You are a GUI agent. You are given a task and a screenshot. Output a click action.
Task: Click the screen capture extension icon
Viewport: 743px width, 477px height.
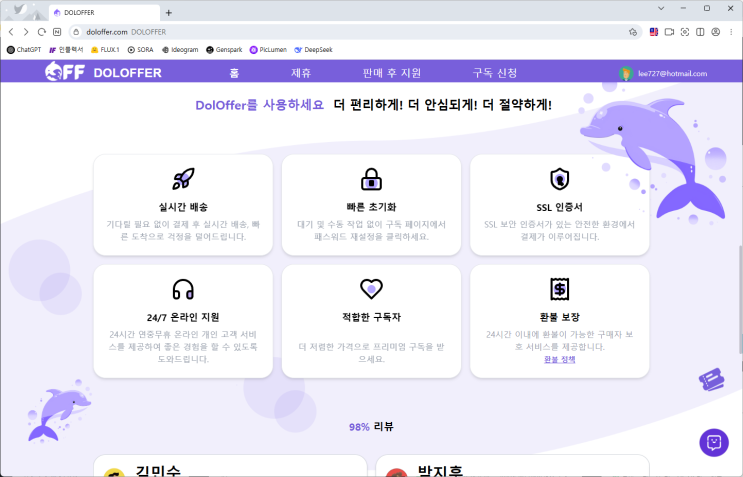tap(685, 32)
